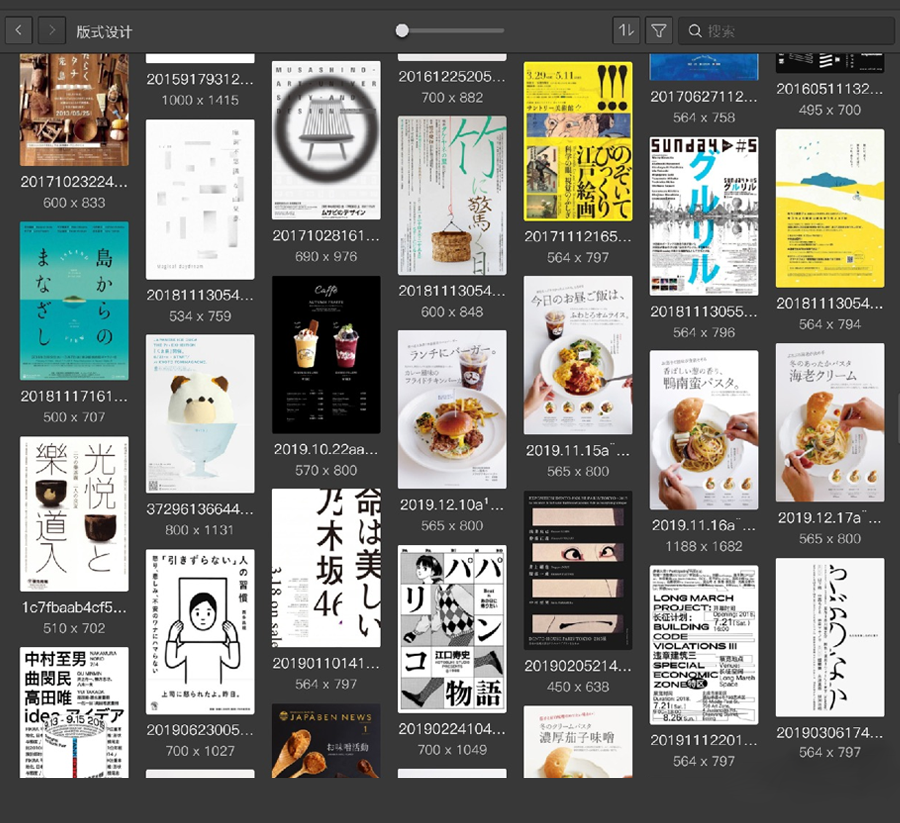Open the burger lunch plate poster thumbnail
The image size is (900, 823).
[452, 409]
